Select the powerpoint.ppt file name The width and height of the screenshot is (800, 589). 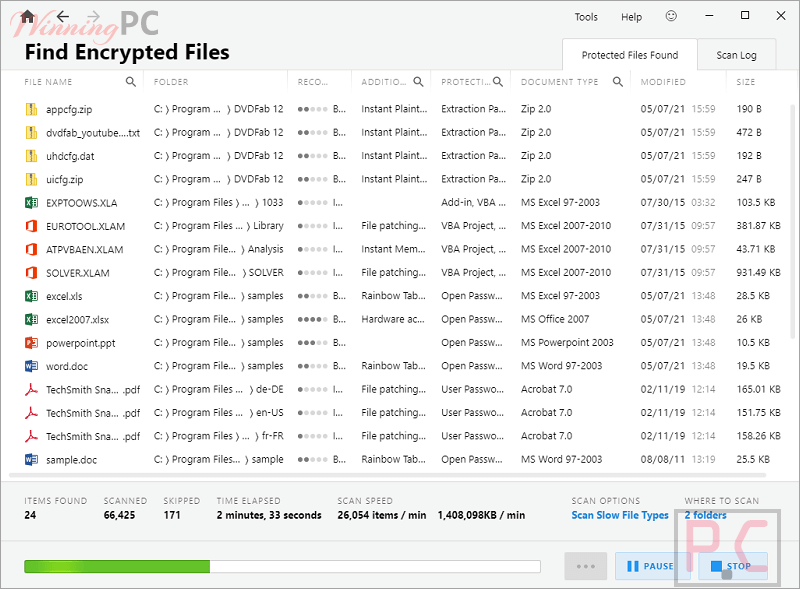pyautogui.click(x=81, y=343)
